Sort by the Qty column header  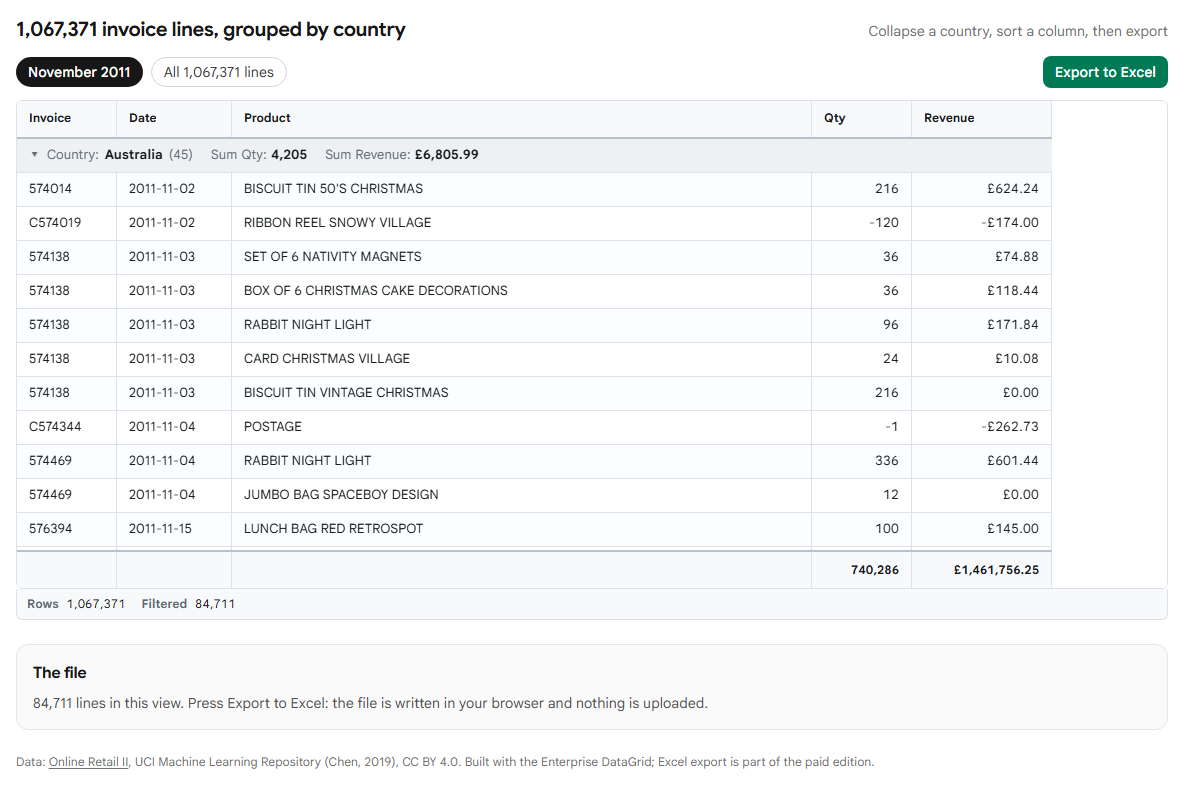862,118
